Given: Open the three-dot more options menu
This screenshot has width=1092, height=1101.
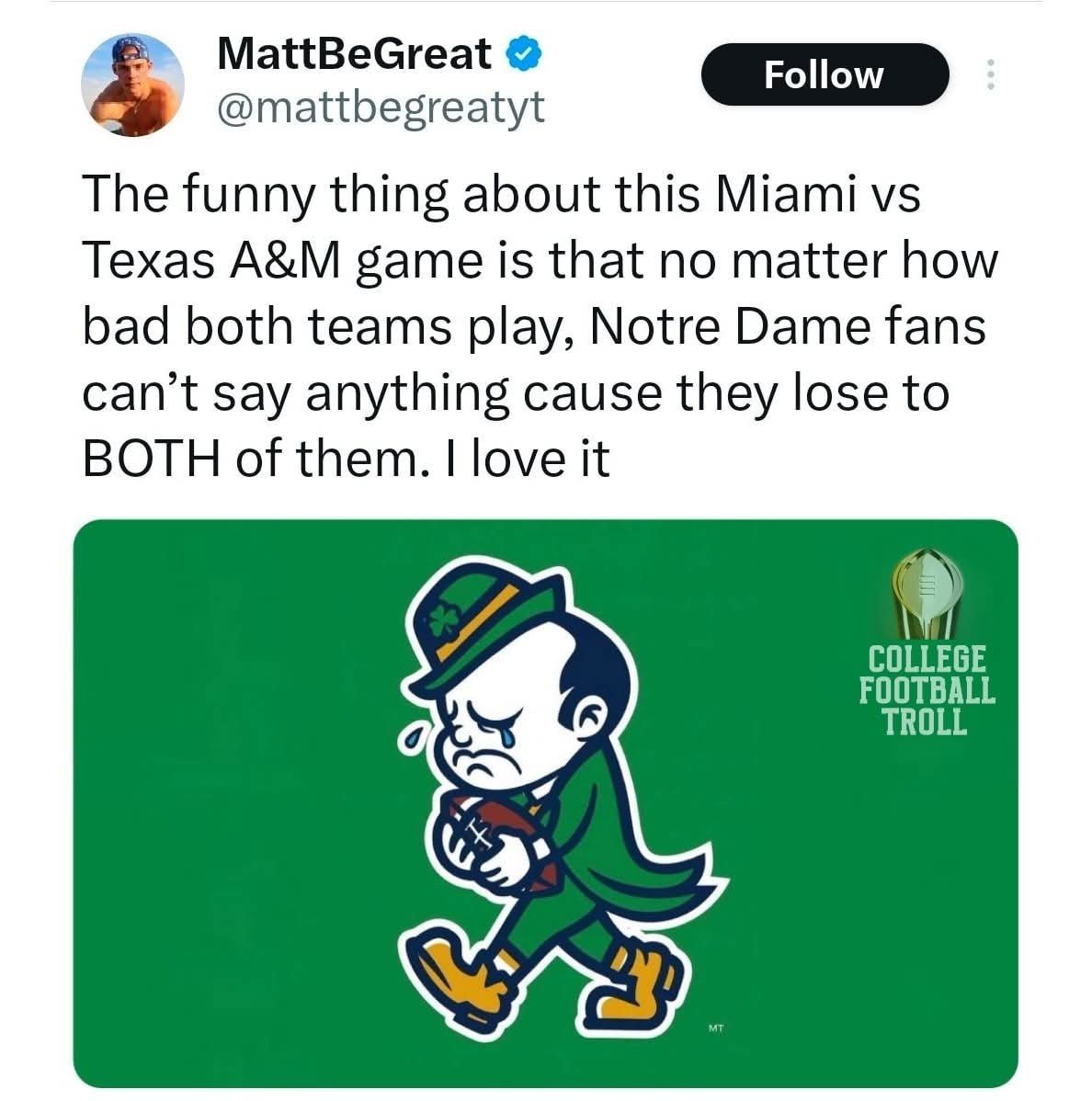Looking at the screenshot, I should coord(990,74).
